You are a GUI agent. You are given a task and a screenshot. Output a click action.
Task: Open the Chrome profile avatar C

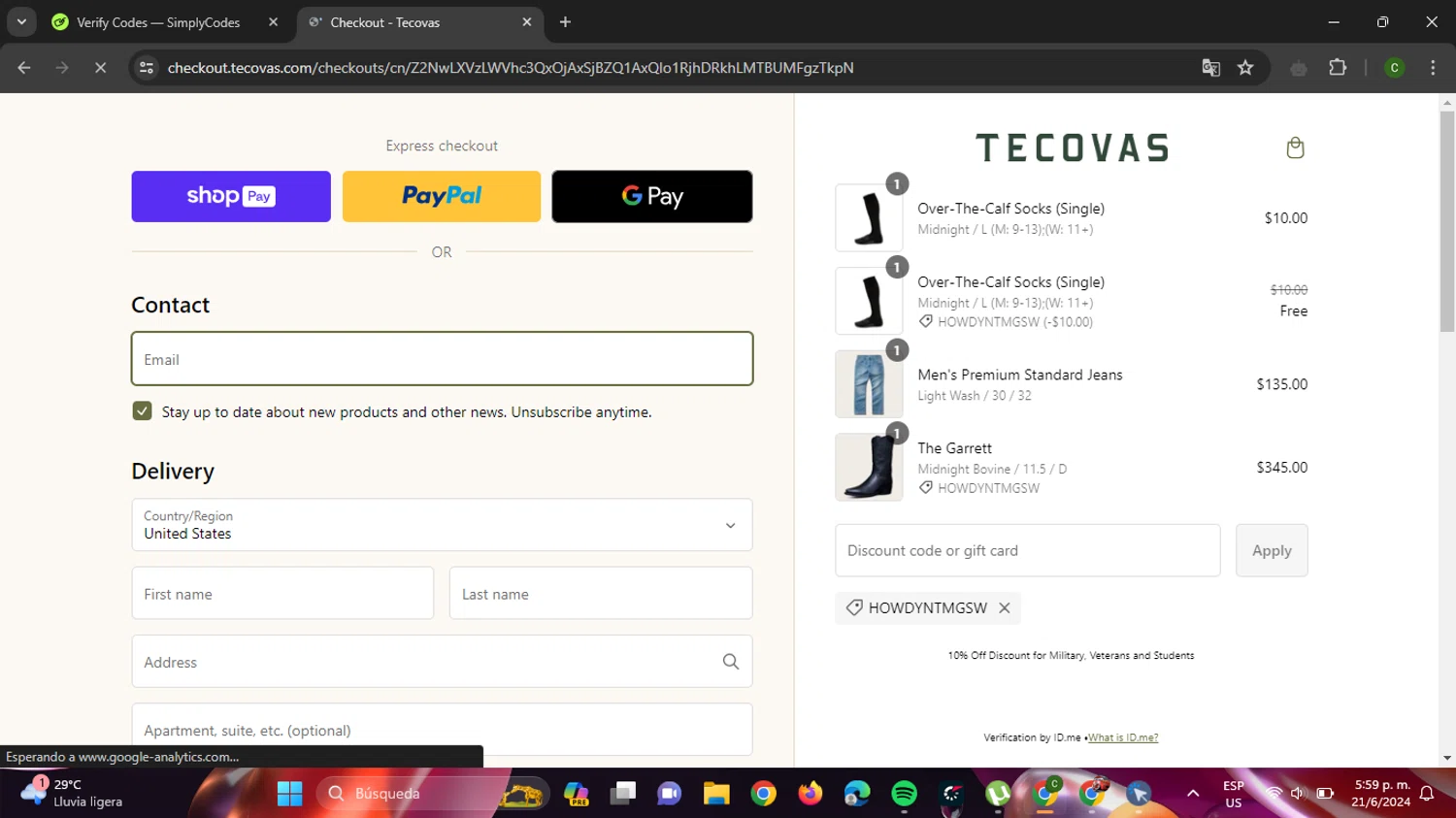1395,68
